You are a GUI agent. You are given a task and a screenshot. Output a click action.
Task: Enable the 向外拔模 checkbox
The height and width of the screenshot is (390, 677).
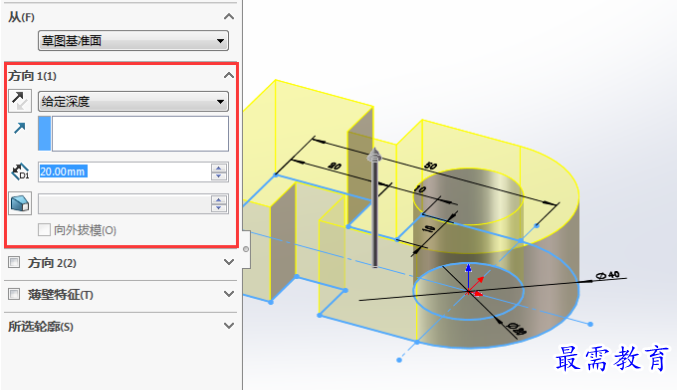pyautogui.click(x=44, y=230)
